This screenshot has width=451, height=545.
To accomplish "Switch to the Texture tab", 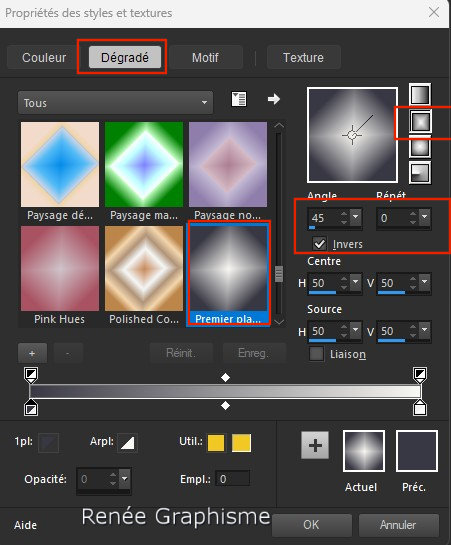I will pos(303,57).
